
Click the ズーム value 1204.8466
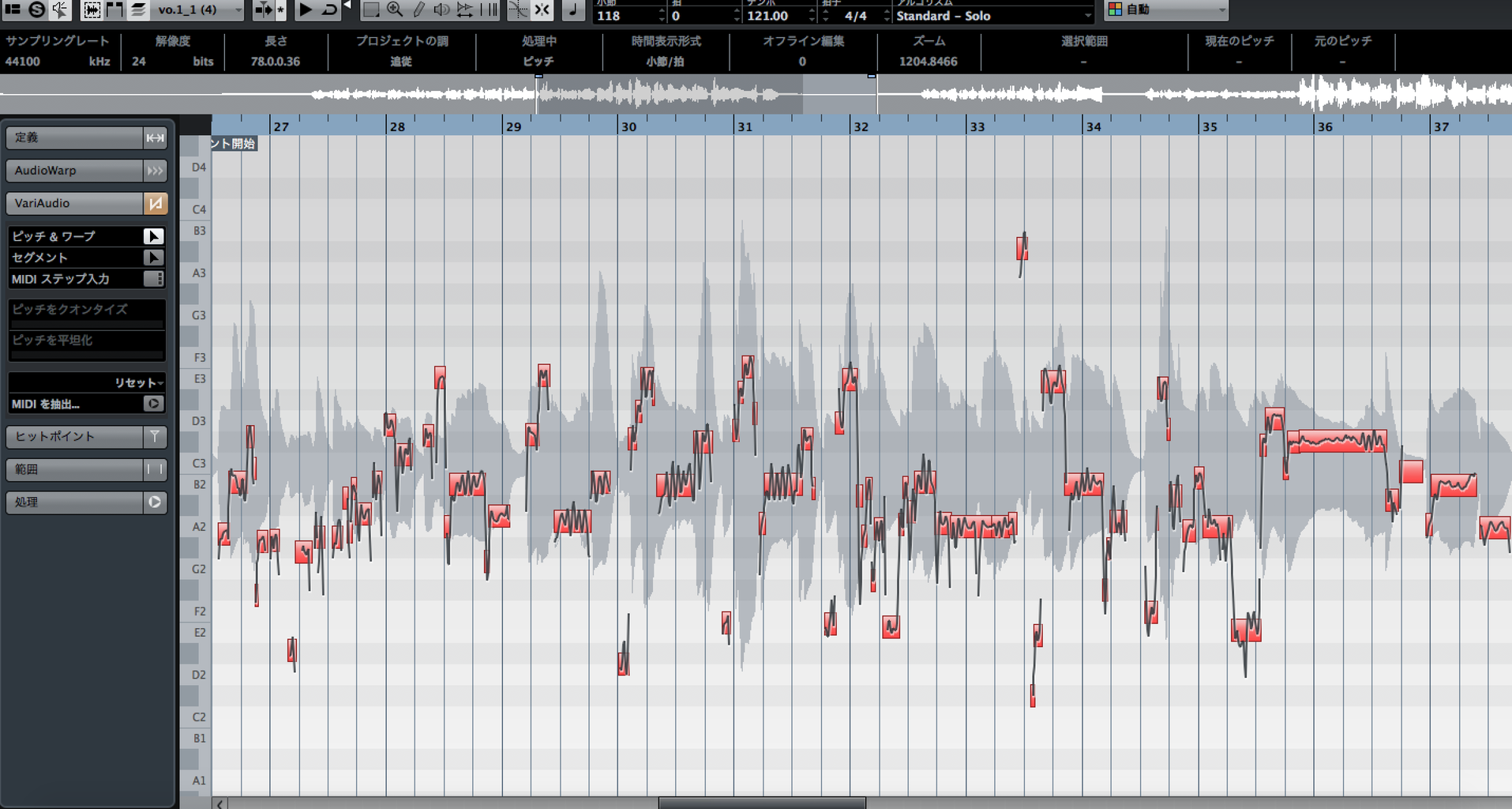928,62
